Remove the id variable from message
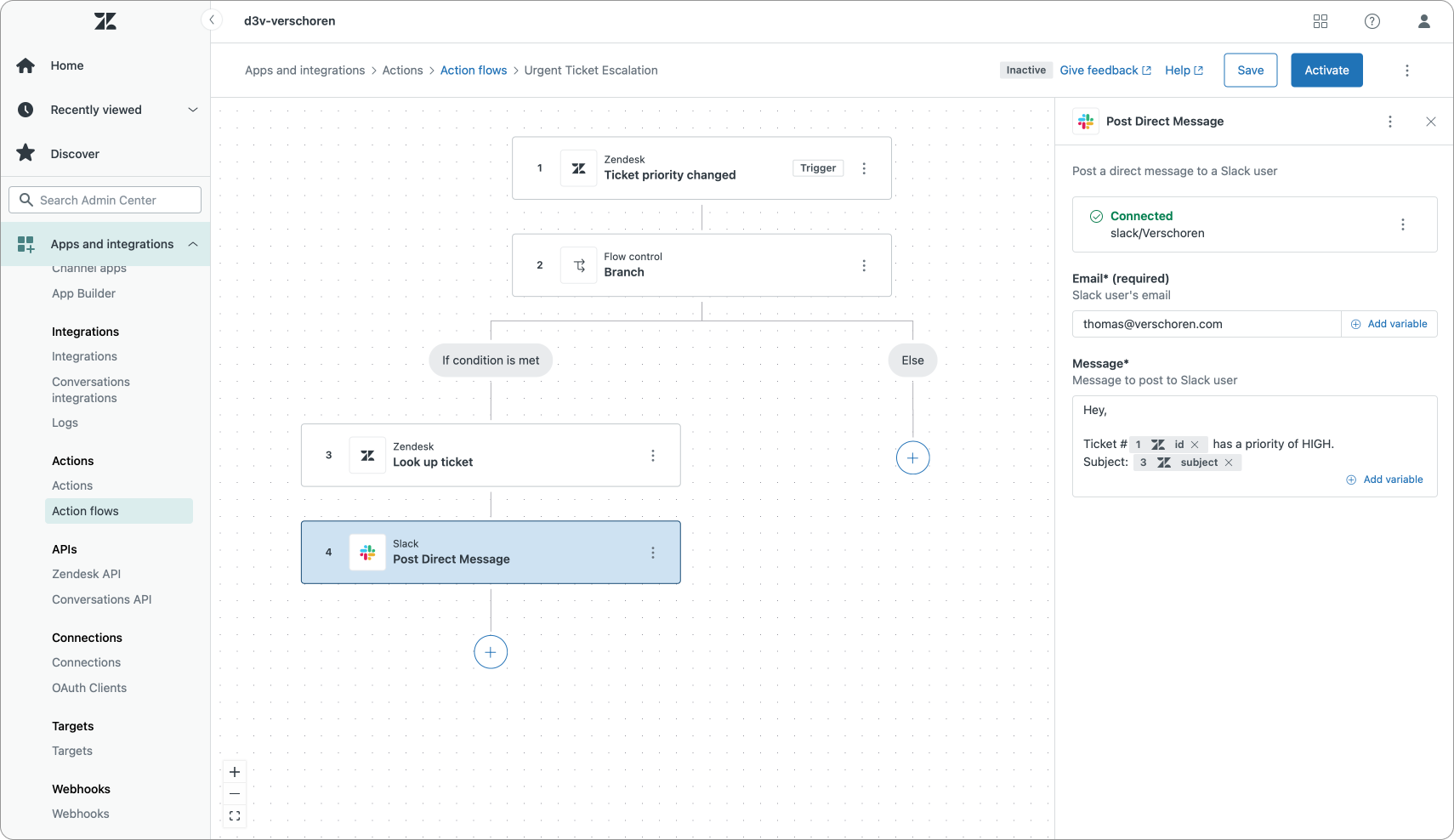Screen dimensions: 1454x840 click(1195, 445)
